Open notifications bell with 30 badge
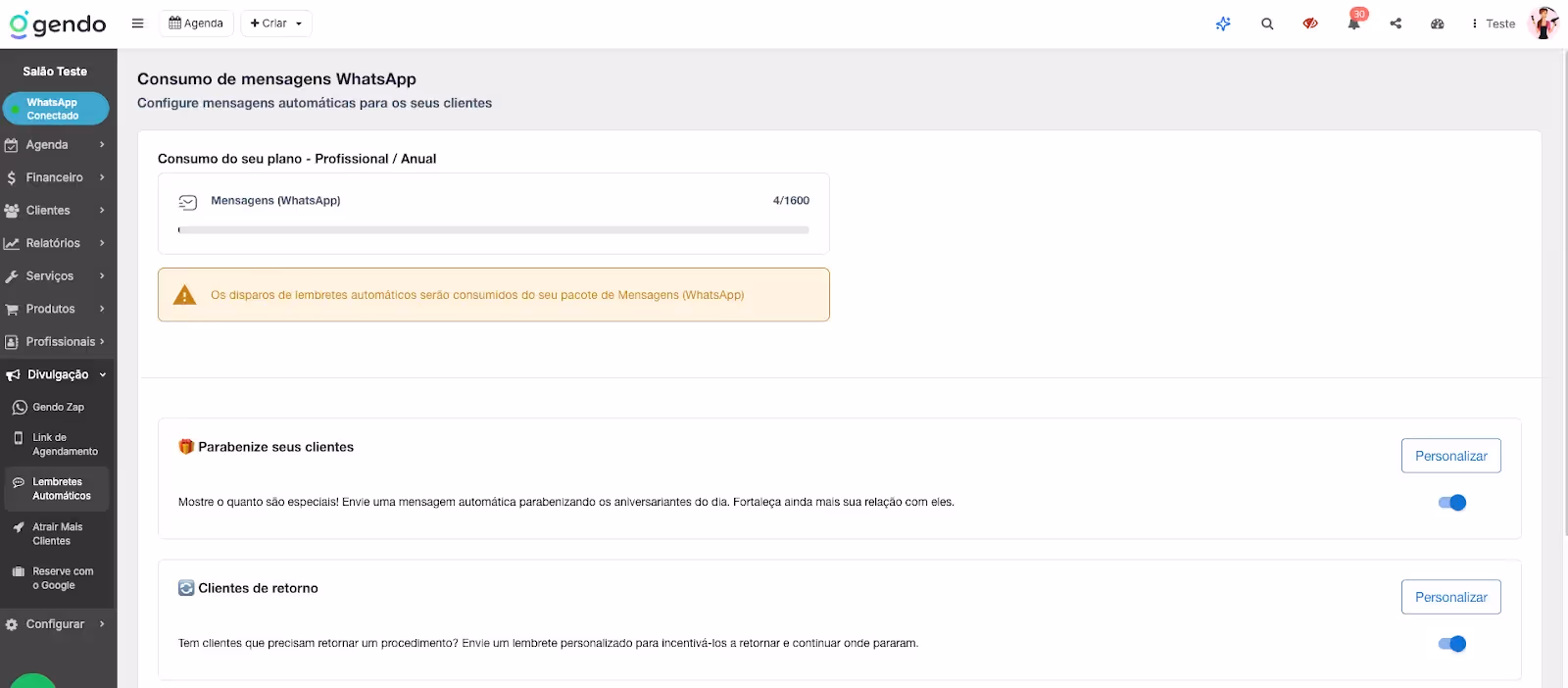 pos(1355,21)
